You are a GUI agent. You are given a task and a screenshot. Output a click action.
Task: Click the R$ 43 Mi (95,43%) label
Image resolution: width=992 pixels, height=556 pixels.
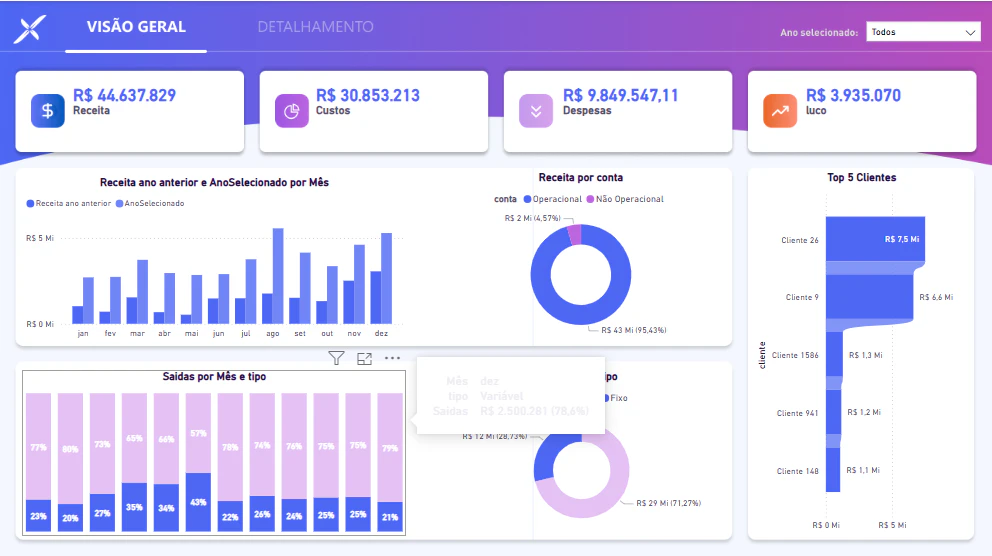tap(633, 330)
